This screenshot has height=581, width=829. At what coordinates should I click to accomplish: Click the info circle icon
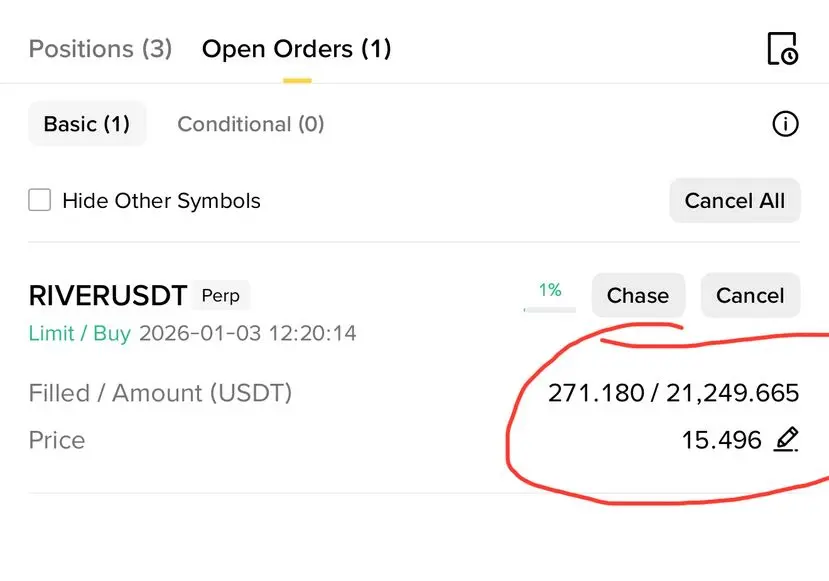click(x=786, y=124)
